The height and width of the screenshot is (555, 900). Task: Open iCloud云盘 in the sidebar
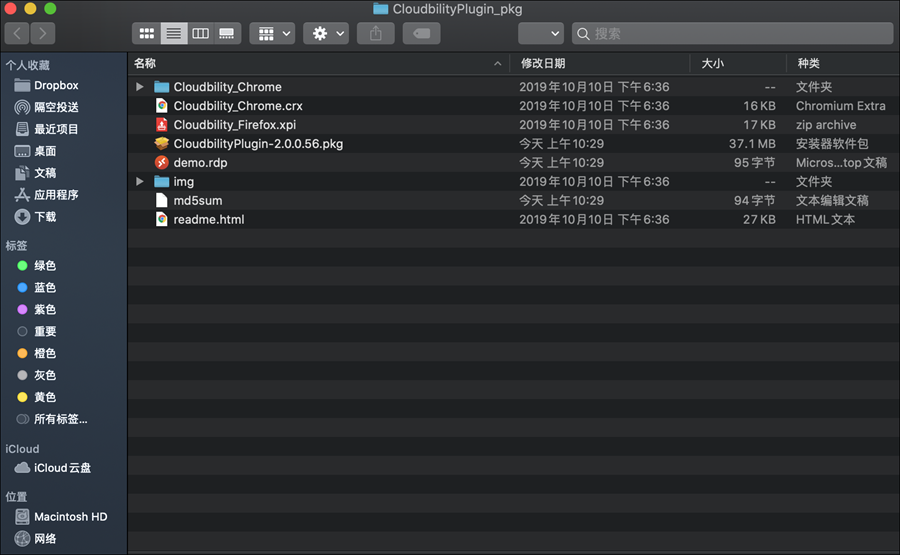pyautogui.click(x=63, y=468)
